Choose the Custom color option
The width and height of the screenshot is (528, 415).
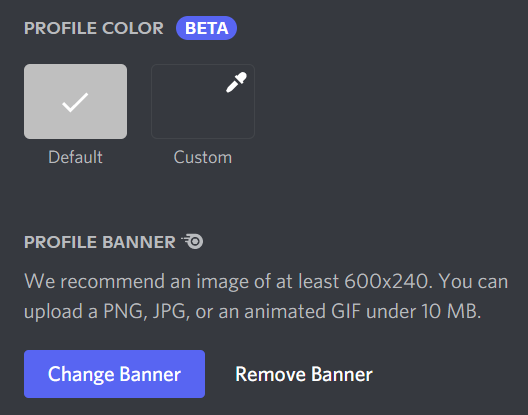tap(203, 101)
